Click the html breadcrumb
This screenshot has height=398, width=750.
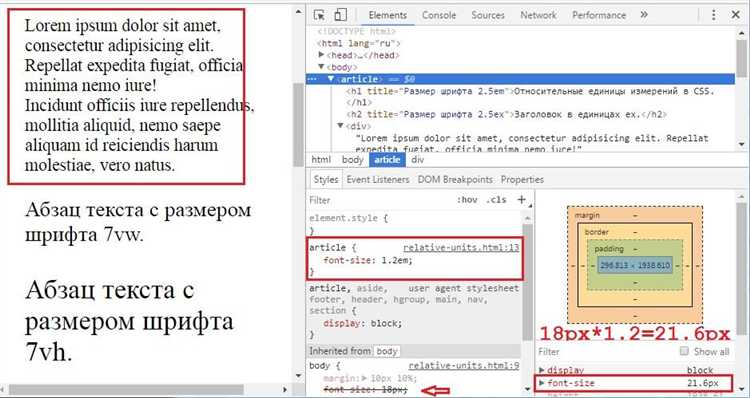pos(321,160)
